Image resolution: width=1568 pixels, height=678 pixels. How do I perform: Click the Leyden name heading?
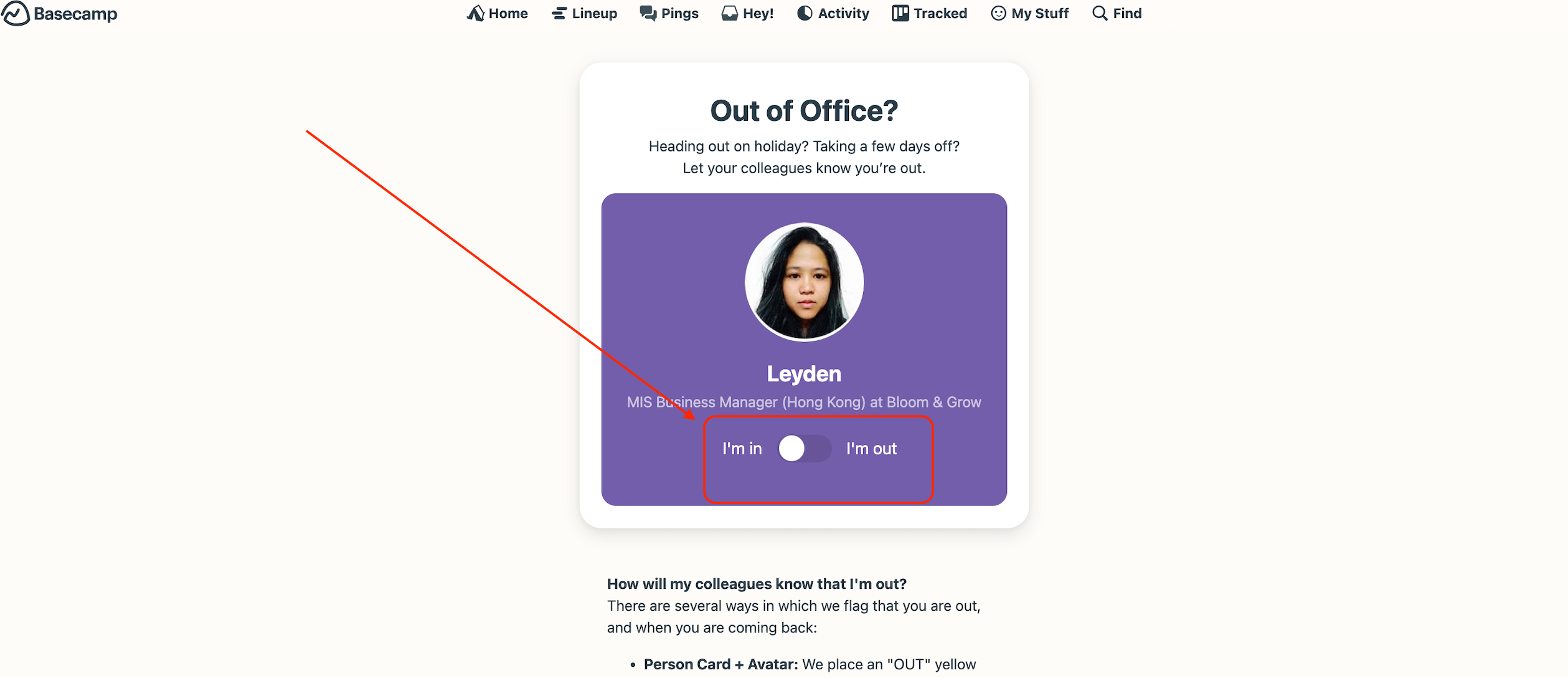(804, 373)
